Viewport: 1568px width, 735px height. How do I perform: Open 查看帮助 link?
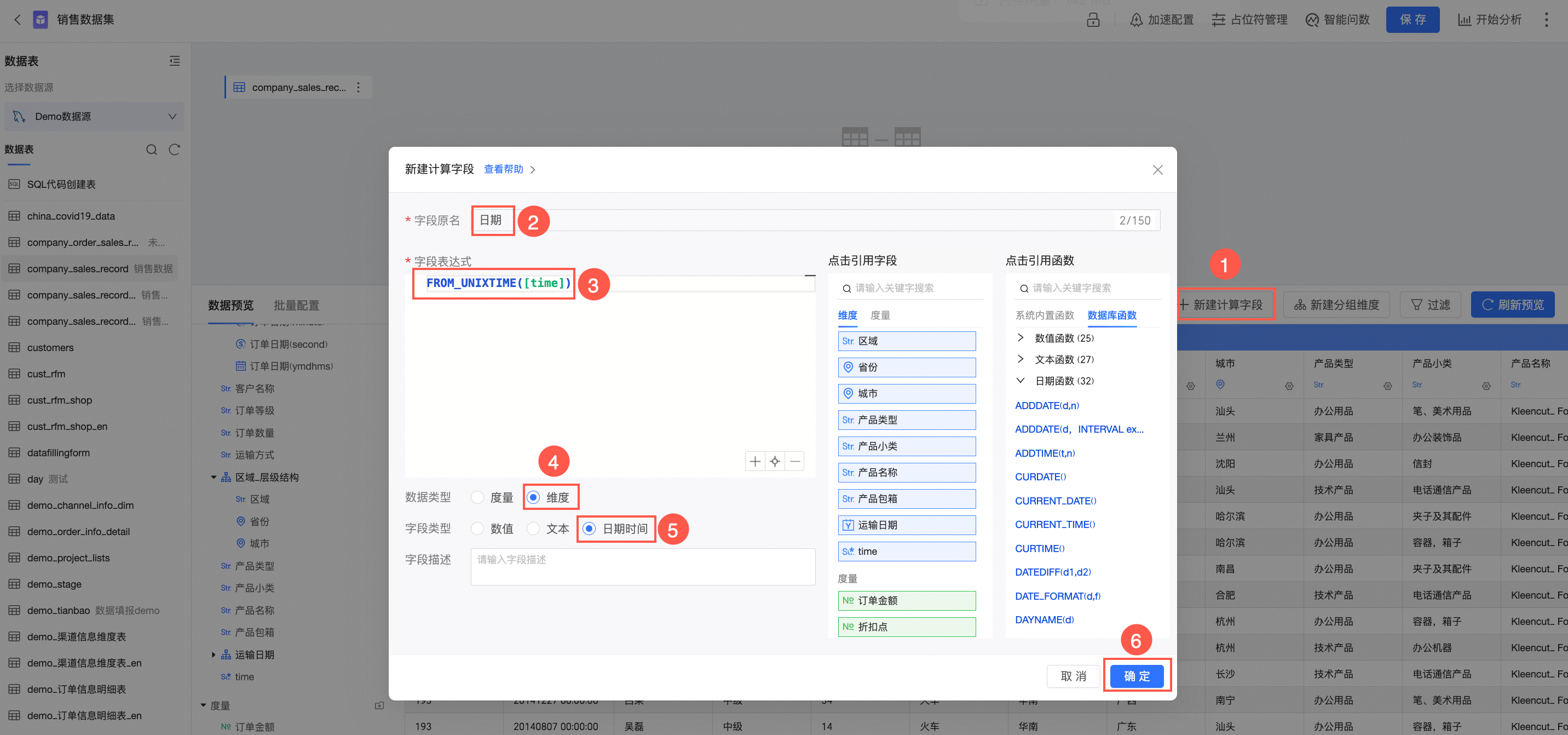click(503, 169)
